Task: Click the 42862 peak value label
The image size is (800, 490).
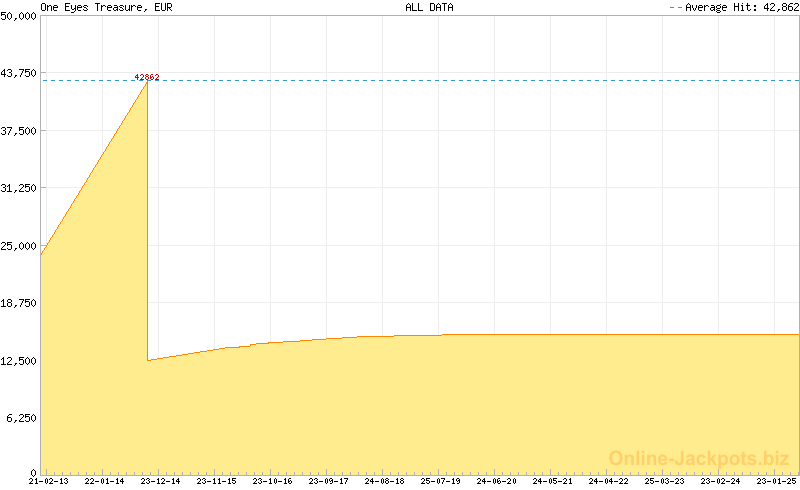Action: [x=147, y=77]
